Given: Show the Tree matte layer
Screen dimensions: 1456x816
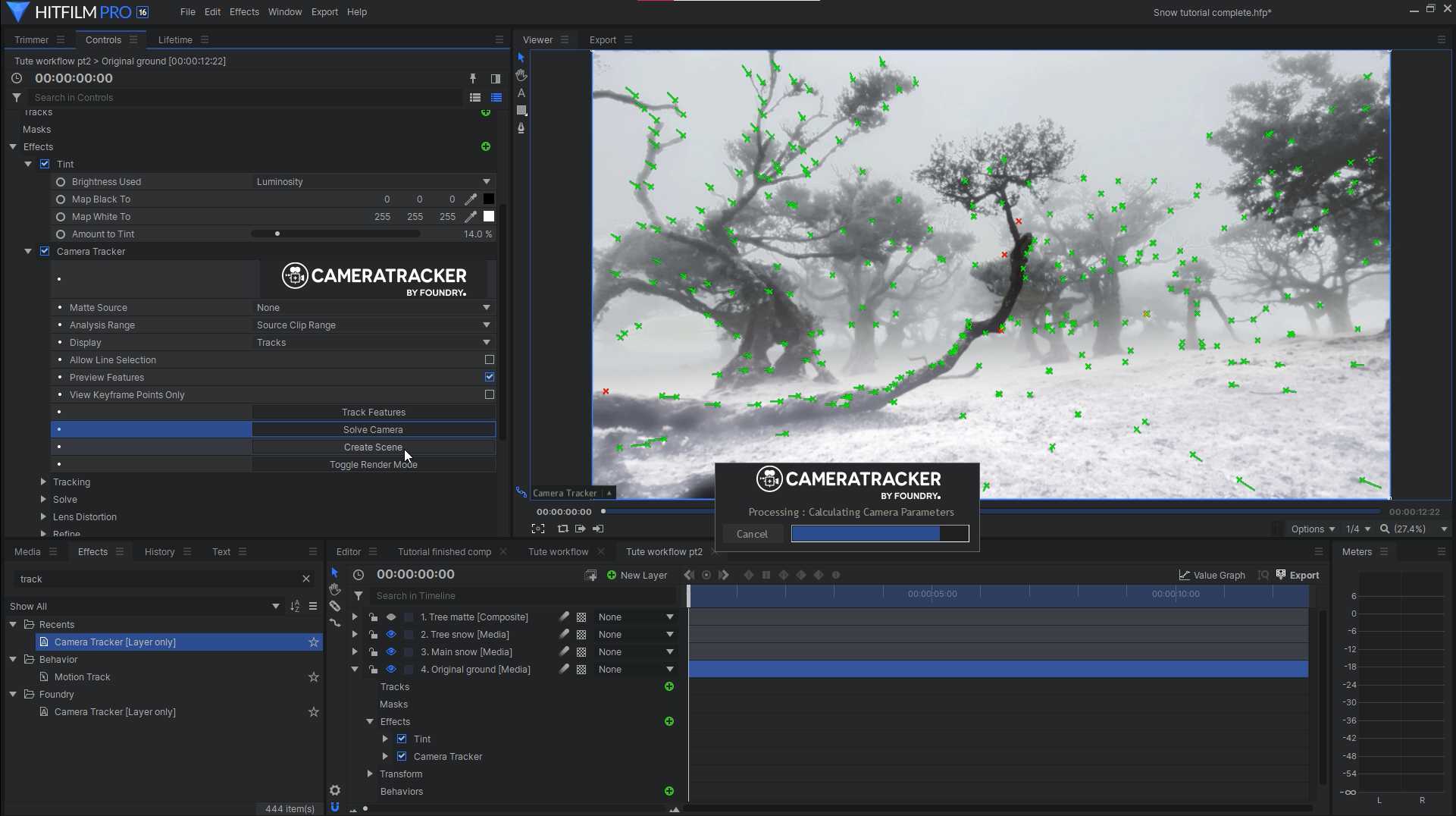Looking at the screenshot, I should 391,617.
